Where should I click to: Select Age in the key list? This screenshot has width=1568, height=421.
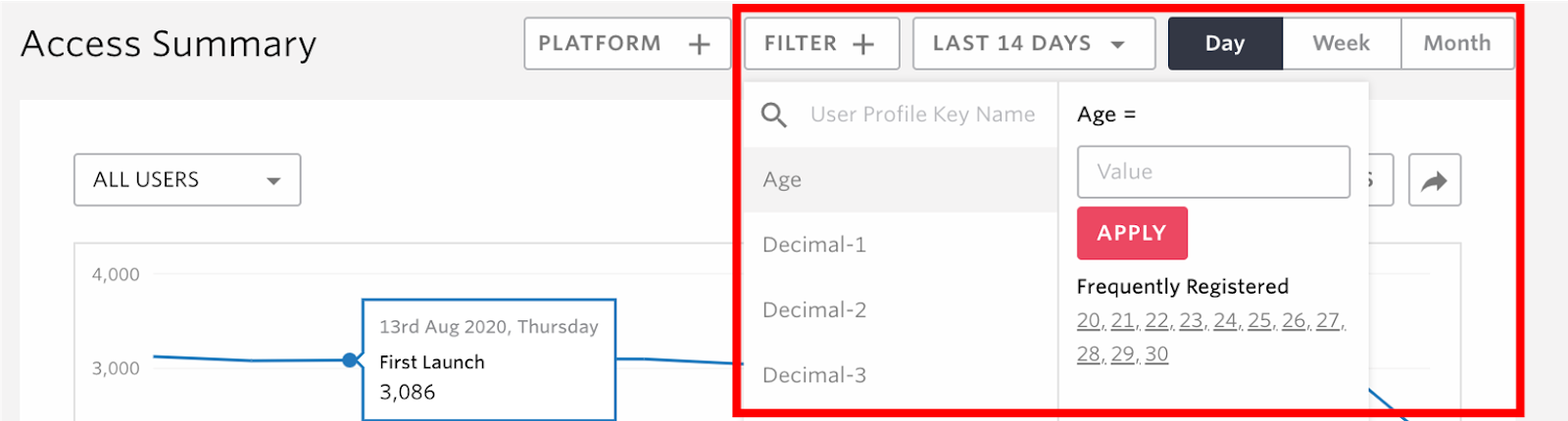(x=900, y=180)
